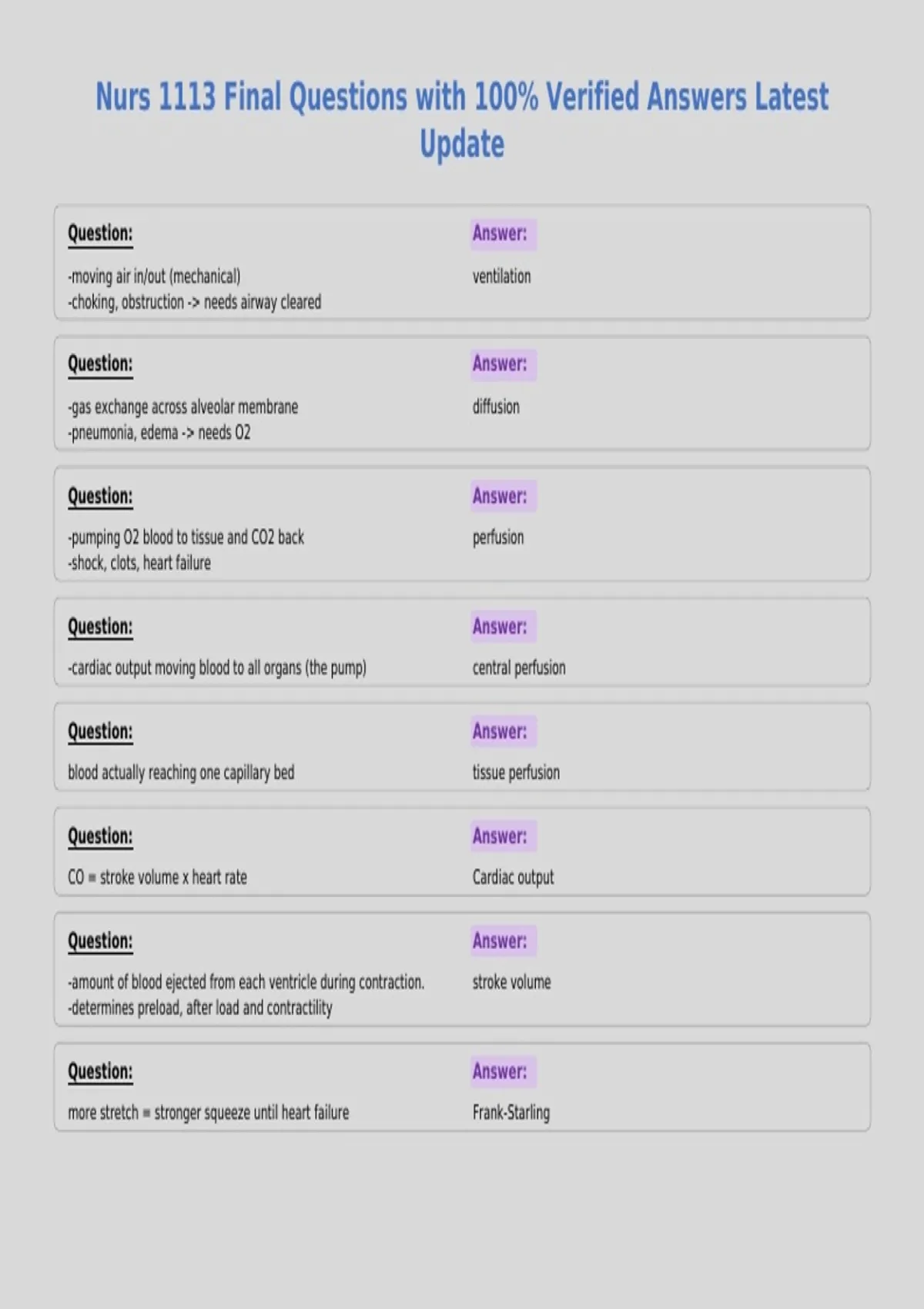Click the first card's purple Answer label

(500, 233)
